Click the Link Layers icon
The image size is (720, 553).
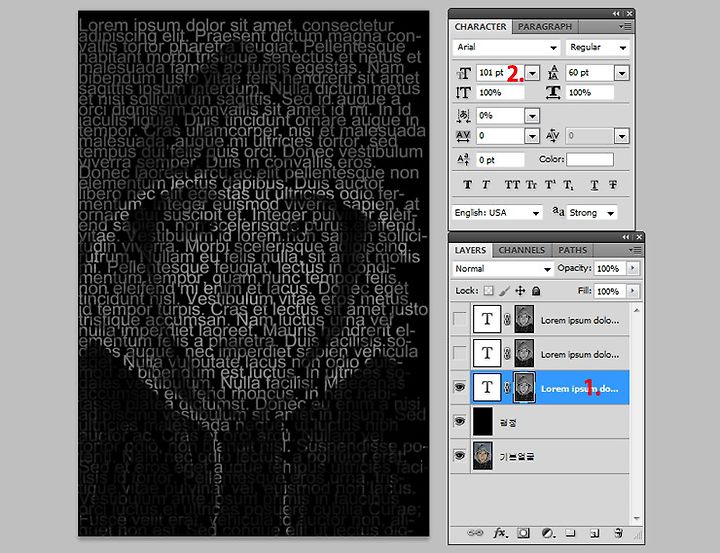(474, 533)
